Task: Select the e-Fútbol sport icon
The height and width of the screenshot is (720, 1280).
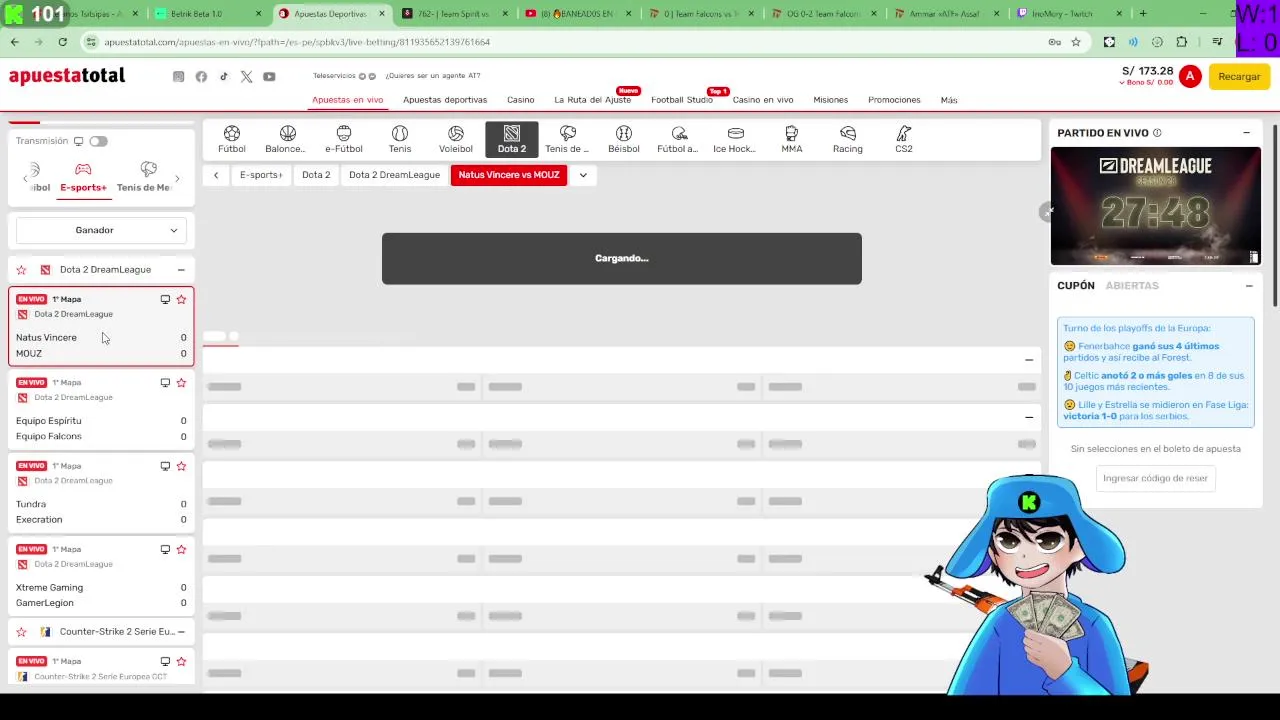Action: [x=344, y=139]
